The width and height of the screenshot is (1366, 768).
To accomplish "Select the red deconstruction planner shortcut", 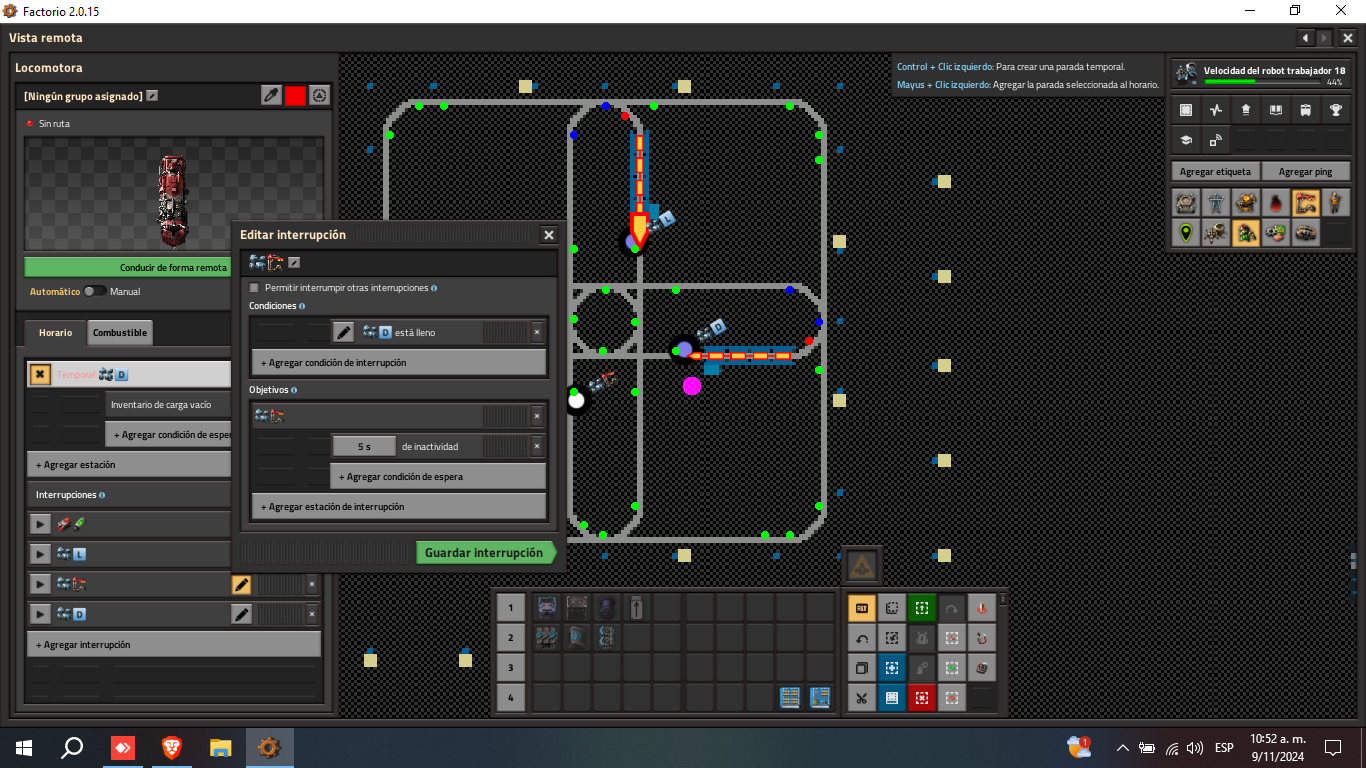I will tap(922, 697).
